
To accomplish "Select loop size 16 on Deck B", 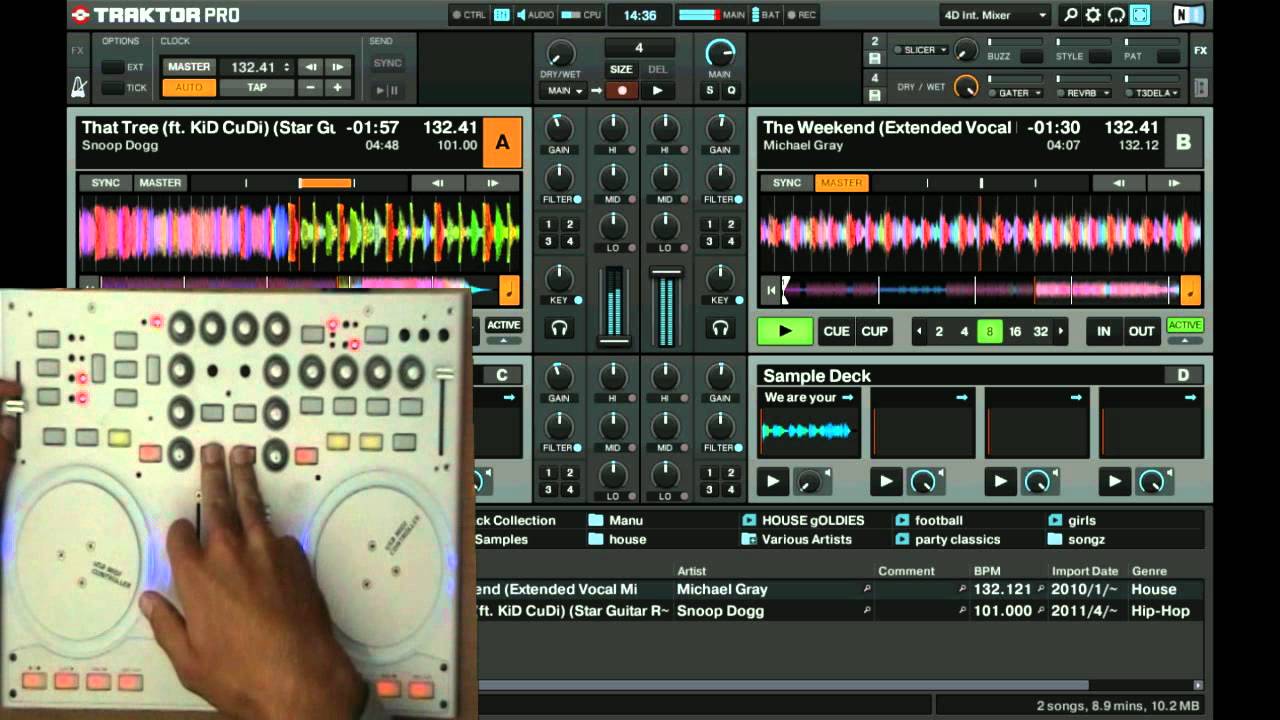I will 1015,331.
